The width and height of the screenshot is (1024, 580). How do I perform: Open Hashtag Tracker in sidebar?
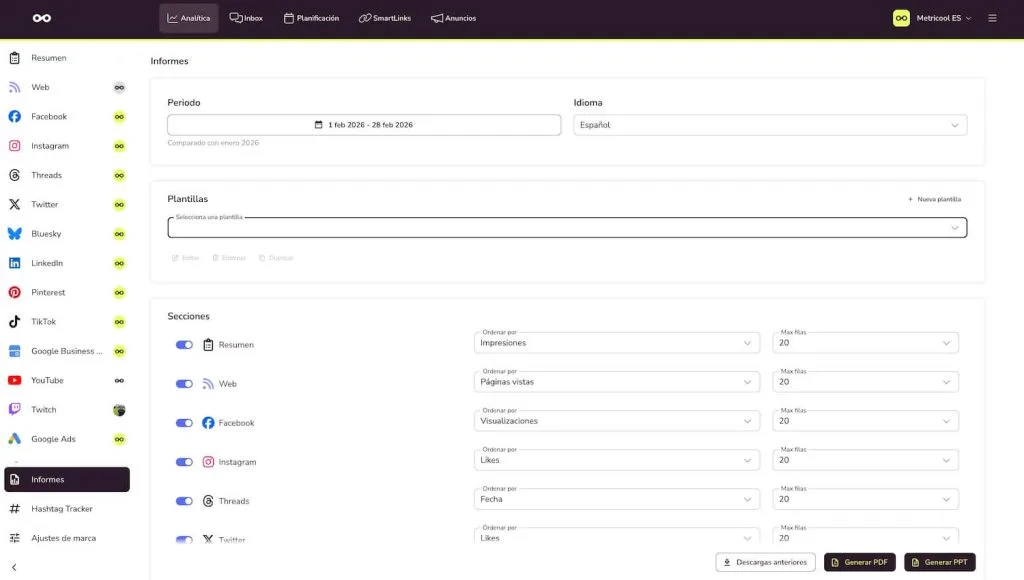[61, 509]
